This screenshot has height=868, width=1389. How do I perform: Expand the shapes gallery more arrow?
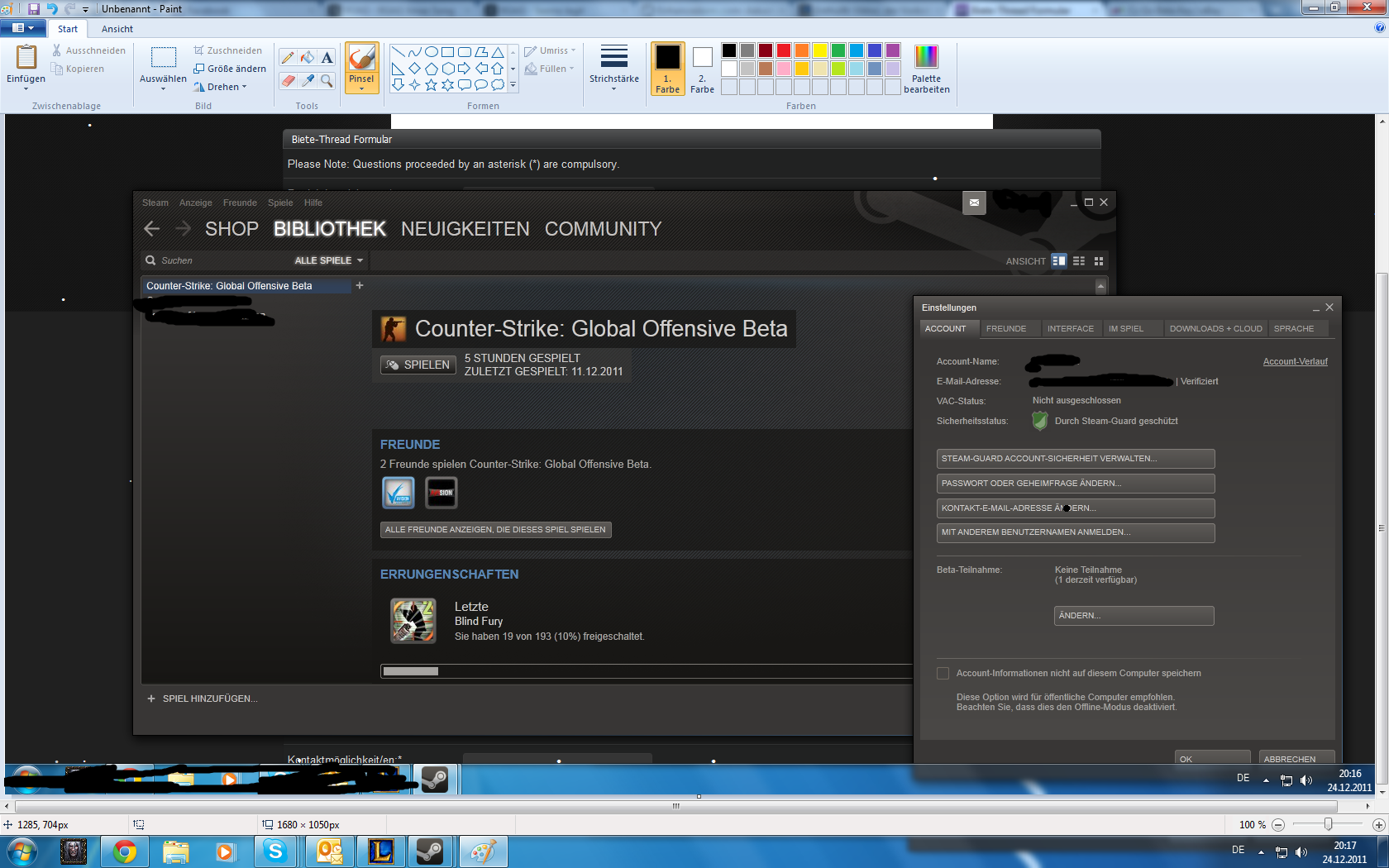[x=513, y=85]
